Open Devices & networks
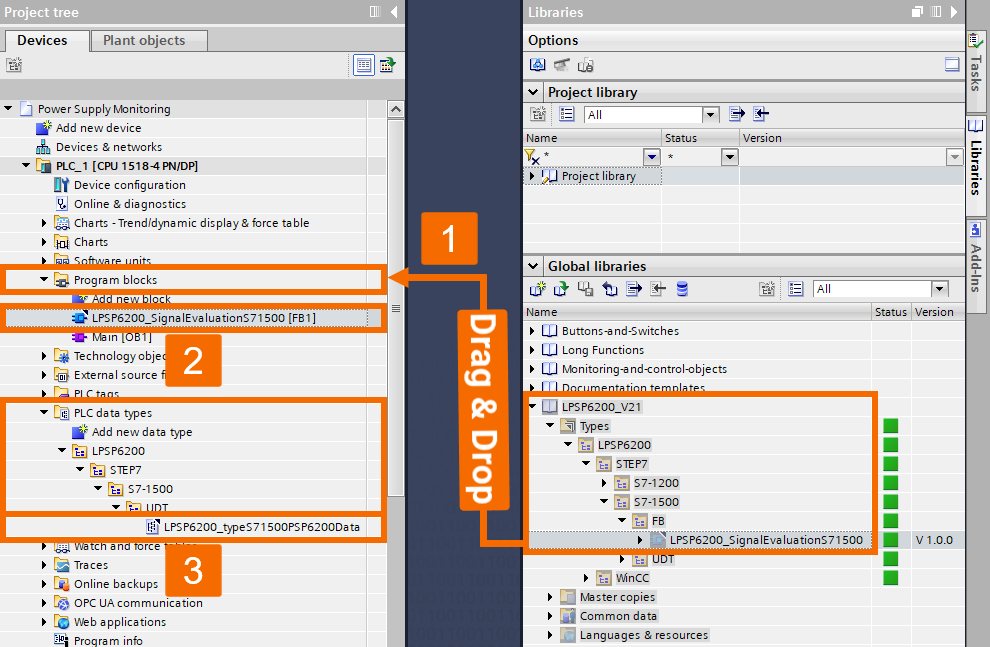This screenshot has height=647, width=990. 109,146
